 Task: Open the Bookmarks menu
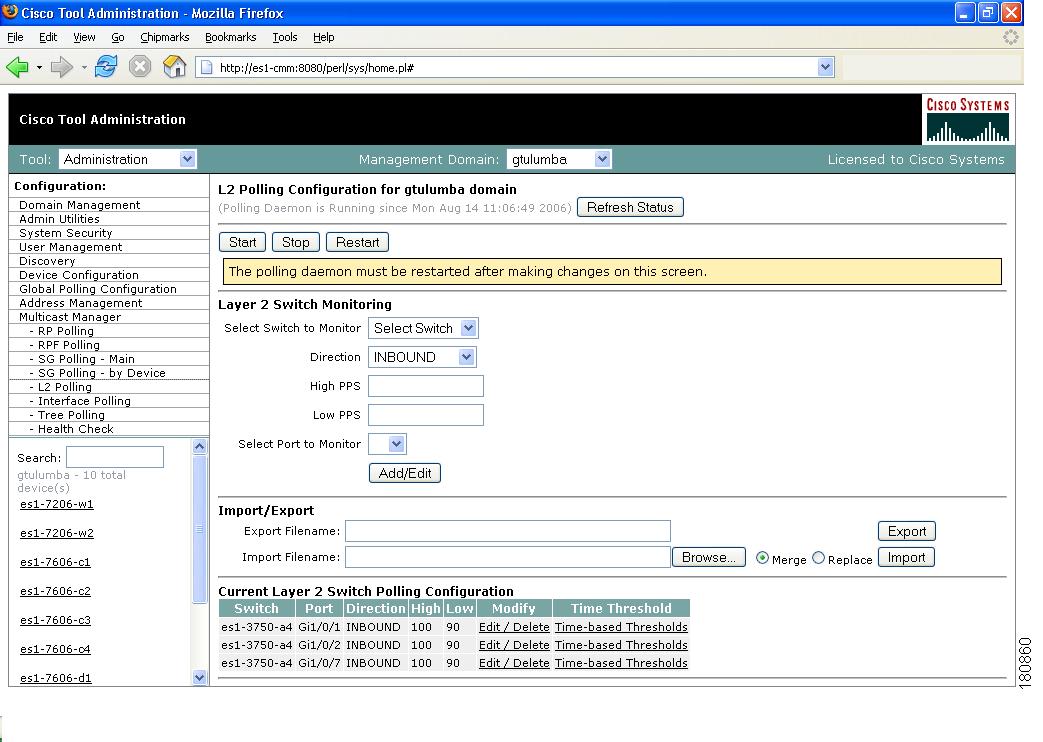tap(230, 37)
